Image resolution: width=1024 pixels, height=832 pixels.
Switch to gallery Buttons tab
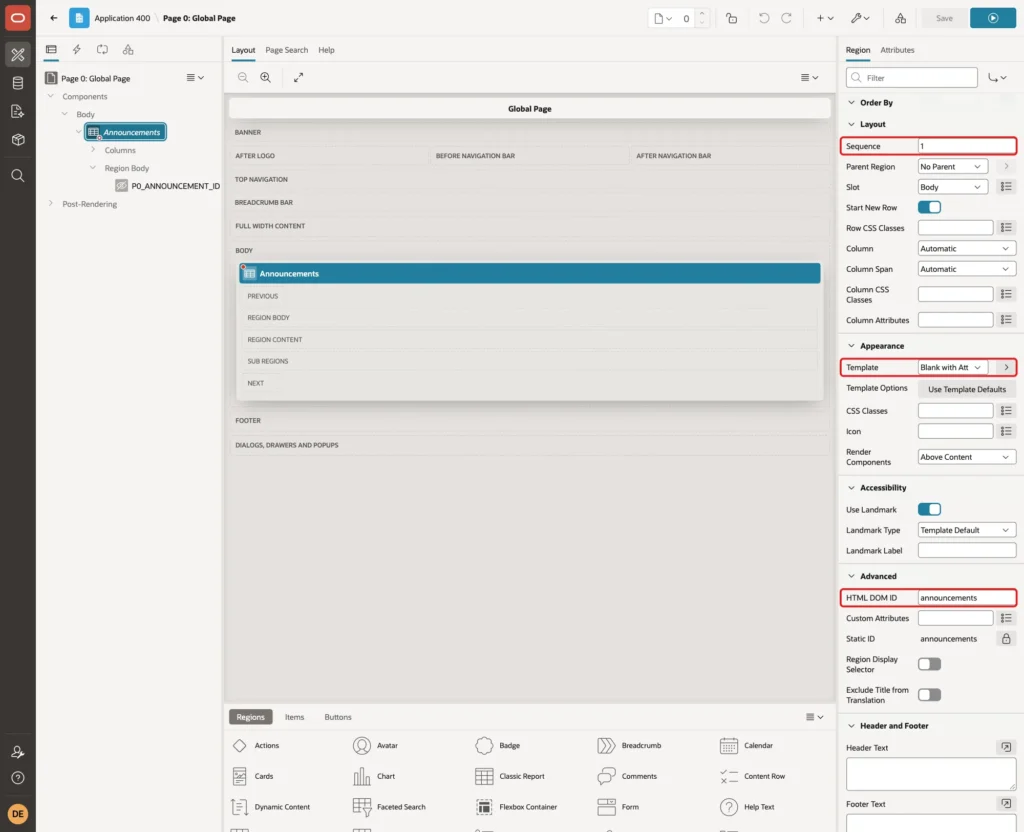[x=338, y=717]
